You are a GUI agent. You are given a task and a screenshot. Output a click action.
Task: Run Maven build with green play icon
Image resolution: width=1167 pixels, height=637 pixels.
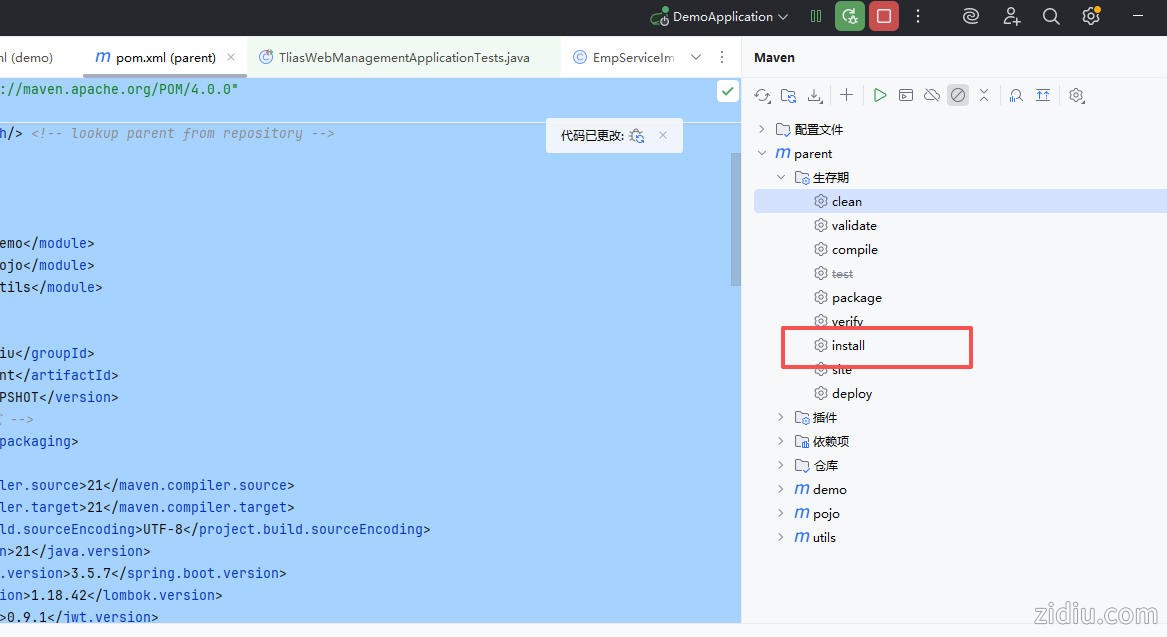(879, 95)
